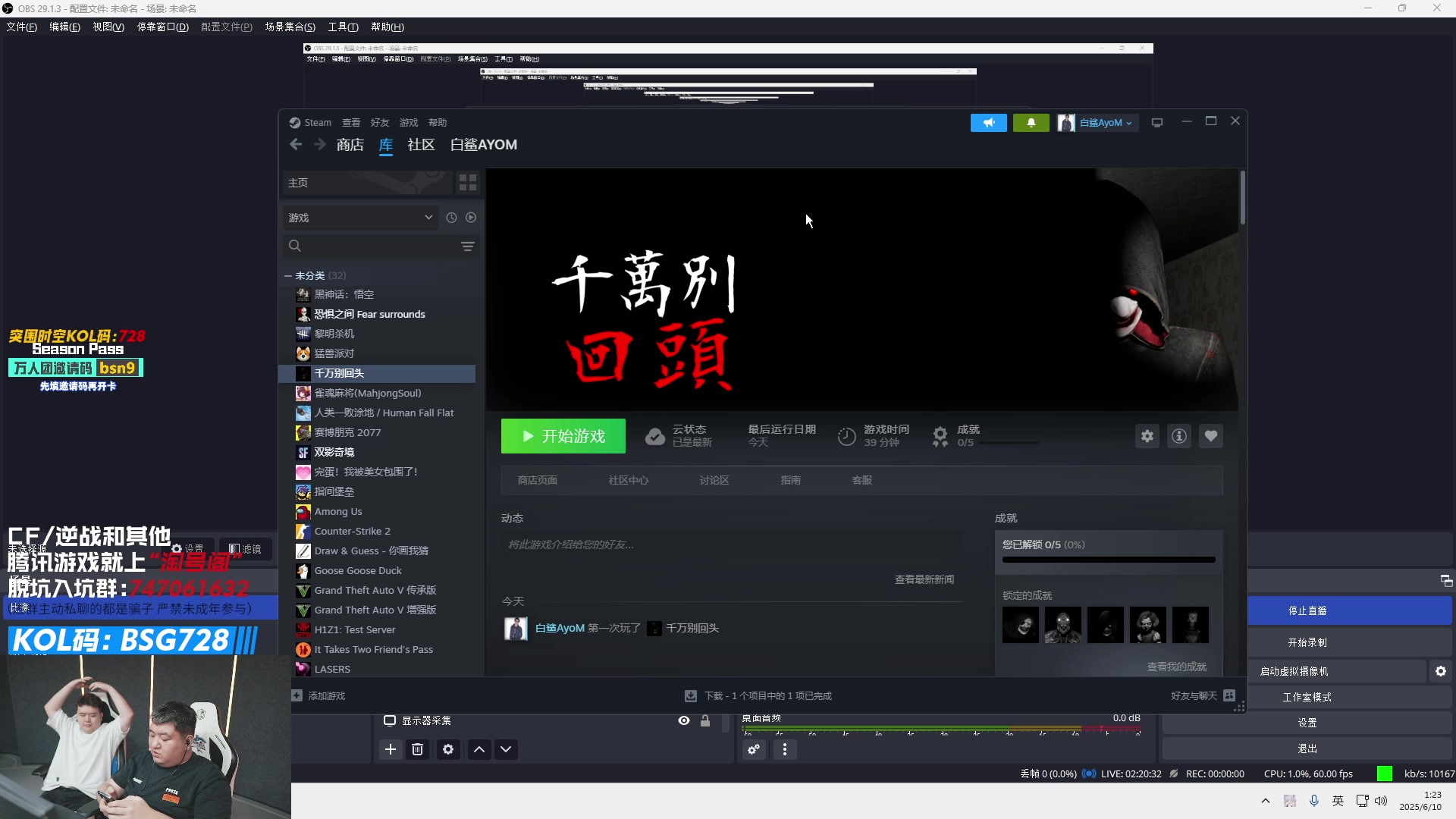Screen dimensions: 1456x819
Task: Open Steam announcements megaphone button
Action: click(989, 123)
